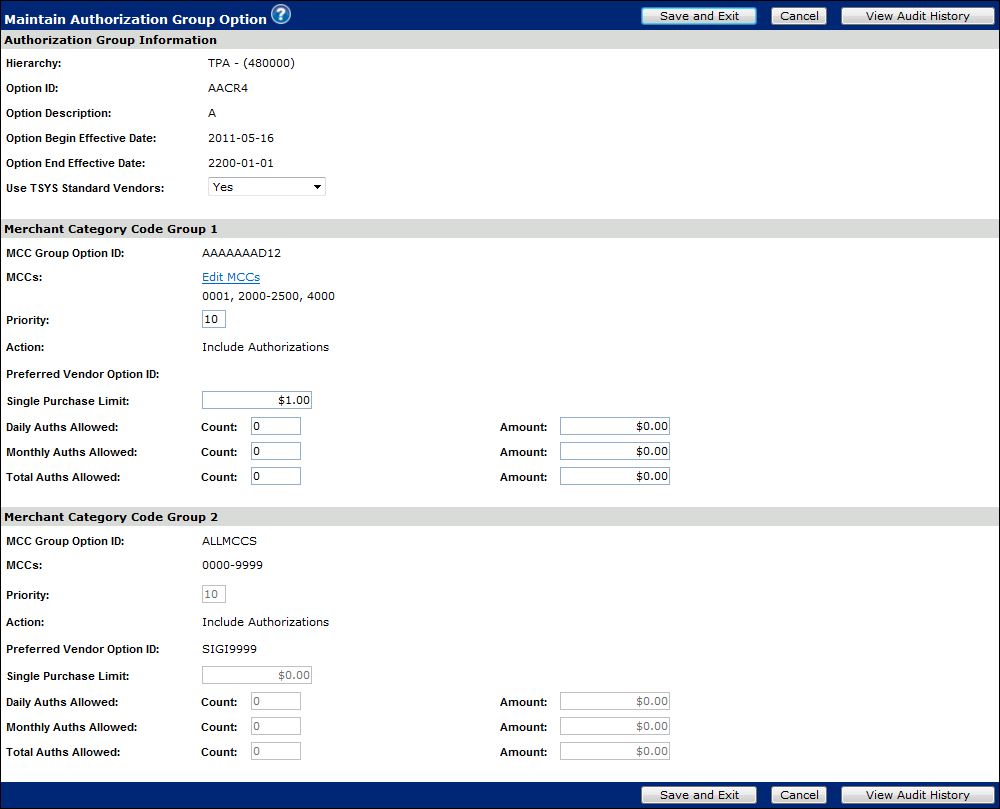Viewport: 1000px width, 809px height.
Task: Click the disabled Priority field in Group 2
Action: 214,594
